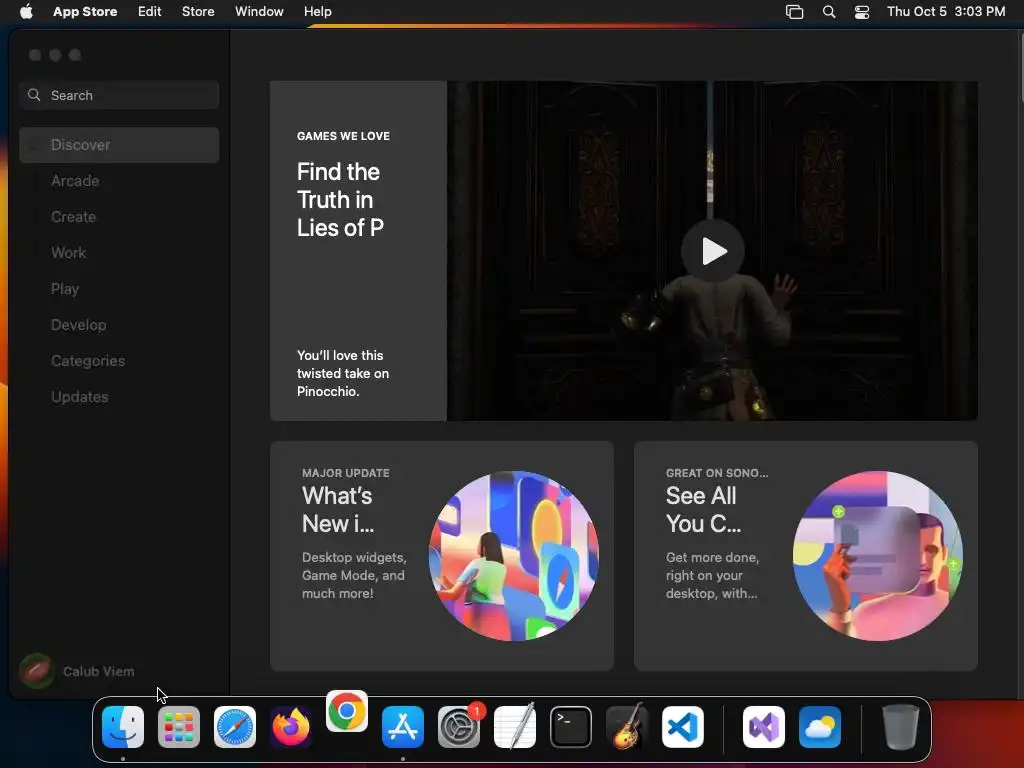The image size is (1024, 768).
Task: Show Updates in the sidebar
Action: click(x=119, y=396)
